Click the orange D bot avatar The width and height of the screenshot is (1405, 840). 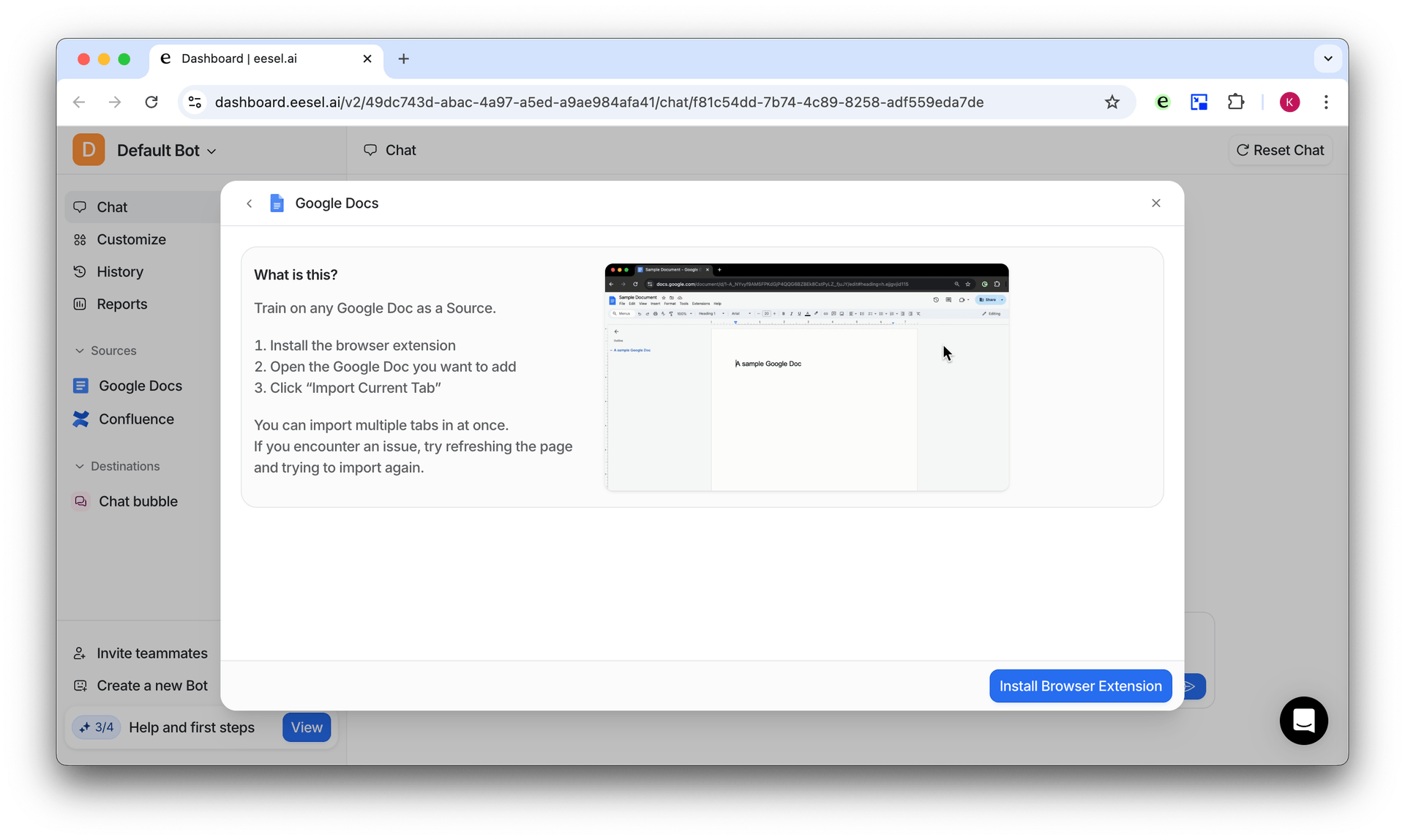pyautogui.click(x=89, y=150)
